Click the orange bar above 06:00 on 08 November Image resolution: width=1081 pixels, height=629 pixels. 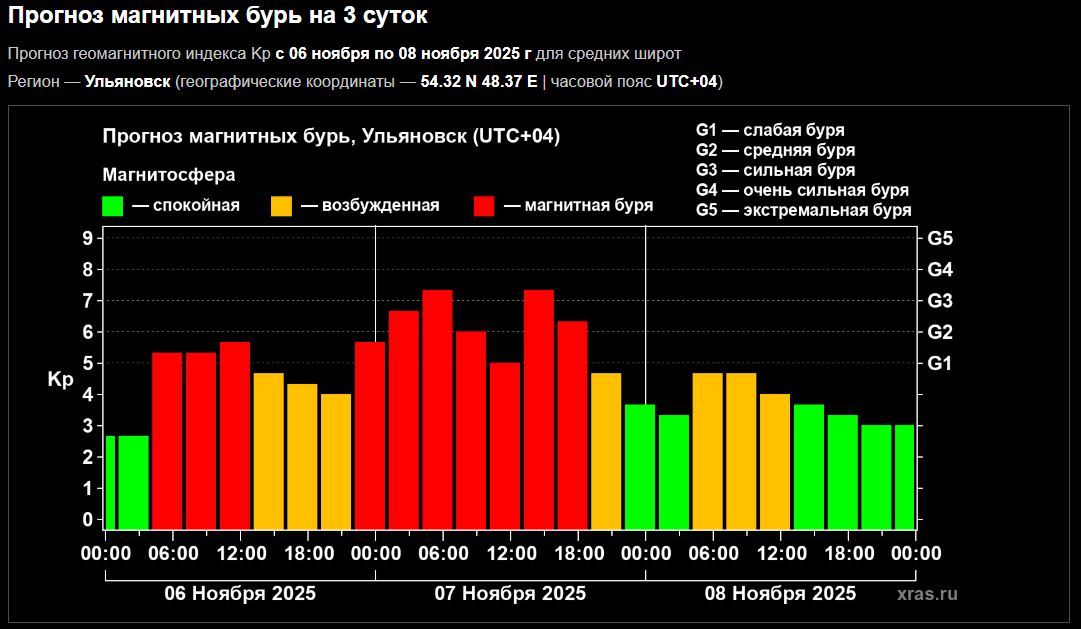point(707,450)
